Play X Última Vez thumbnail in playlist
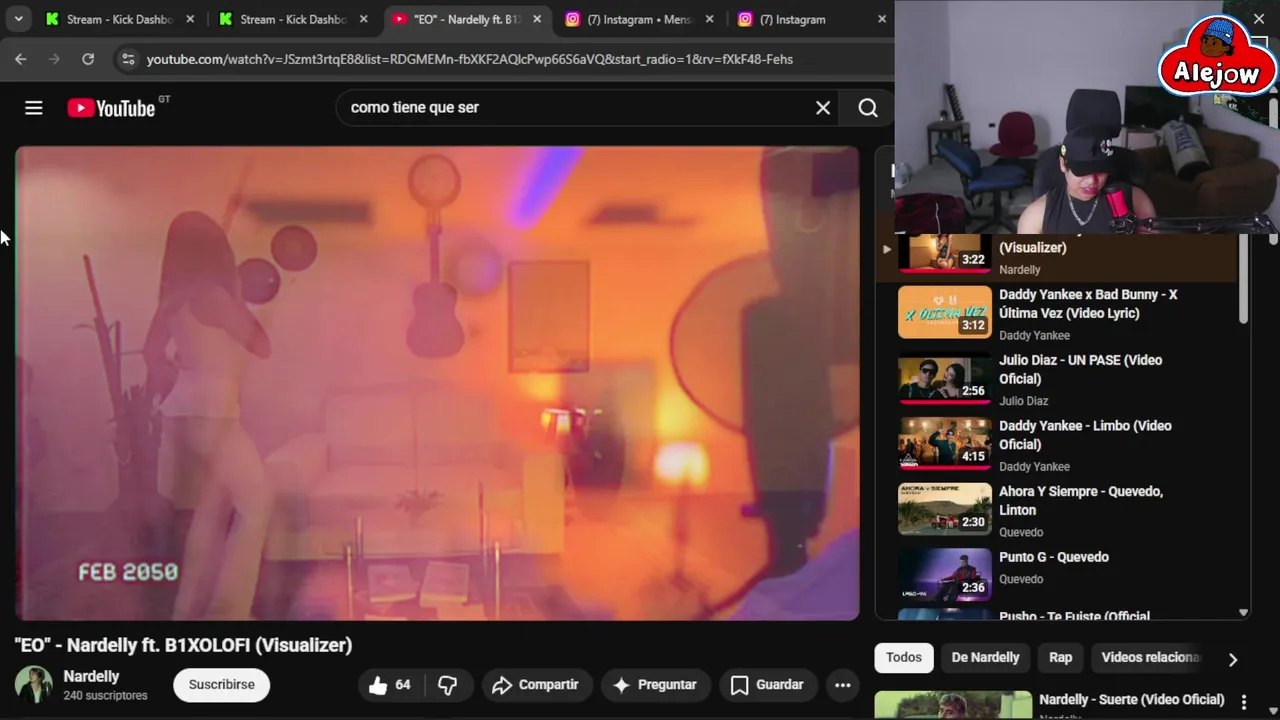 coord(944,313)
